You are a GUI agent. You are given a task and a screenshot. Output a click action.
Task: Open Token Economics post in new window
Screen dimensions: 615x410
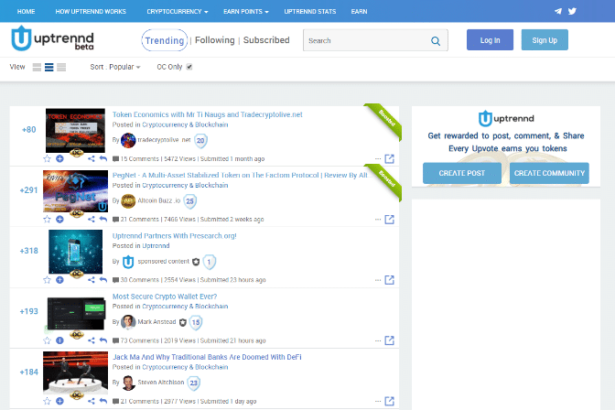389,159
